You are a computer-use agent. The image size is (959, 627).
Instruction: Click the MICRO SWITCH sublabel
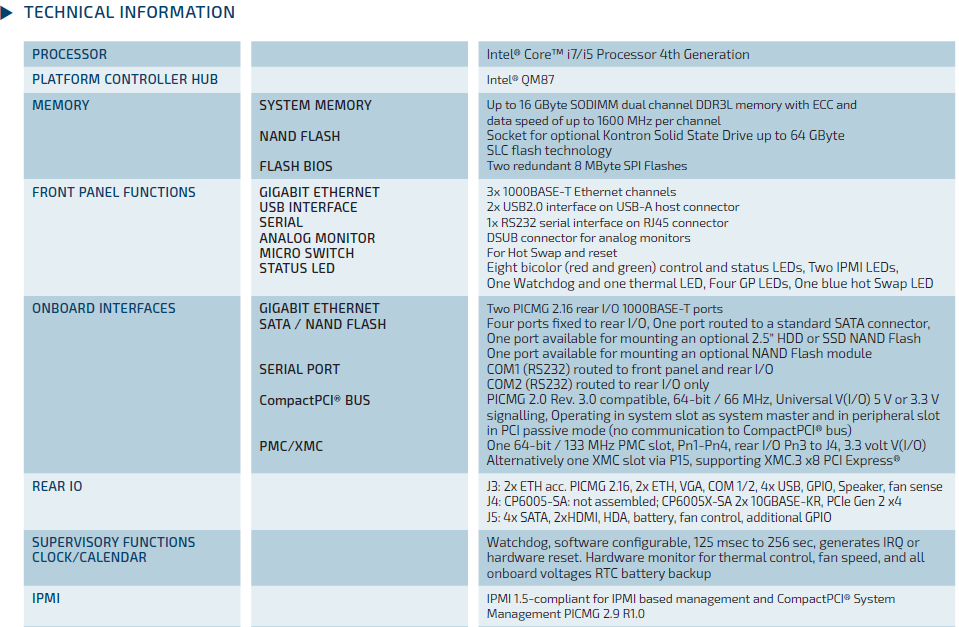click(306, 253)
